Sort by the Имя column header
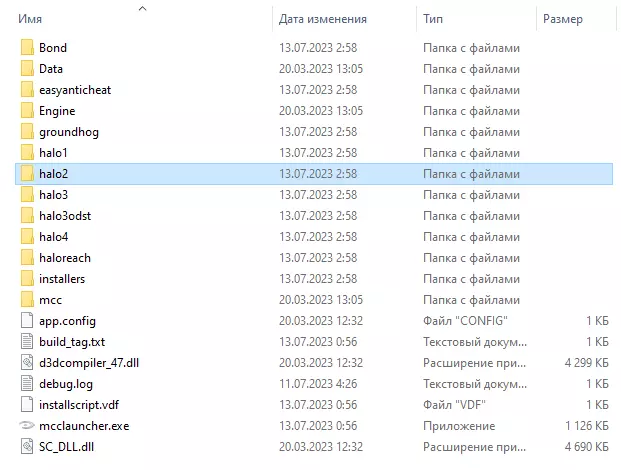This screenshot has height=470, width=621. tap(30, 19)
